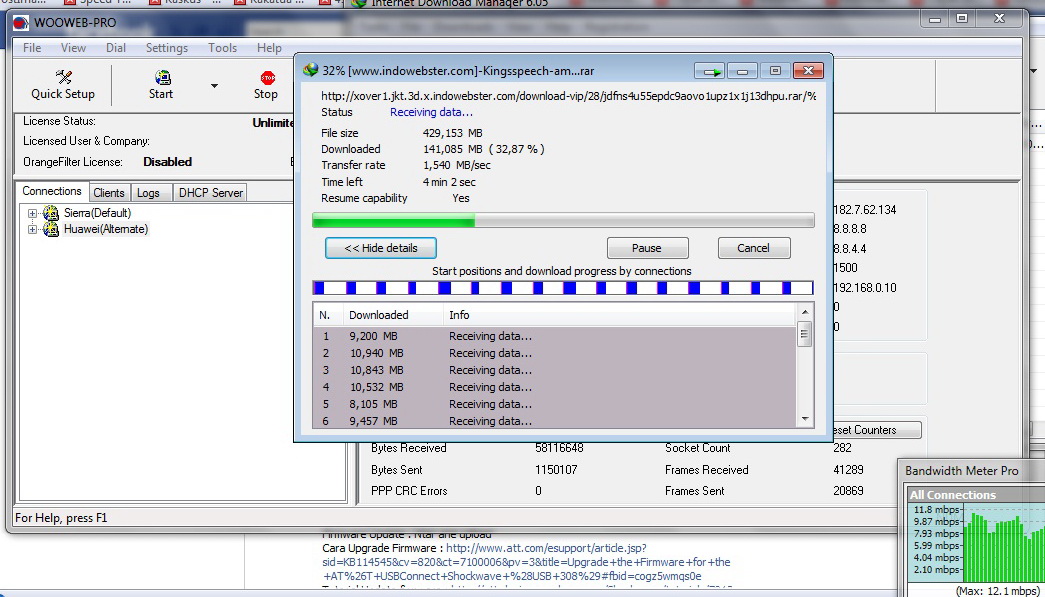Screen dimensions: 1045x597
Task: Click the N. column header
Action: point(327,315)
